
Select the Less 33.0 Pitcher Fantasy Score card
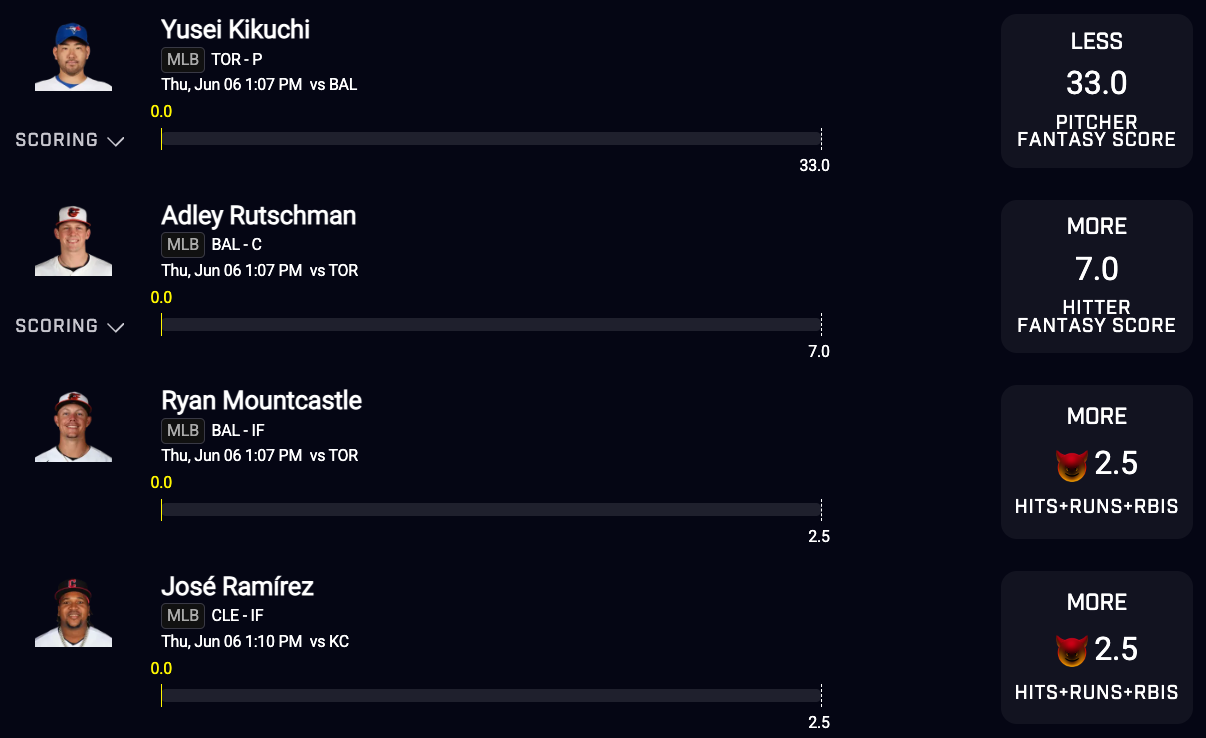click(1097, 91)
